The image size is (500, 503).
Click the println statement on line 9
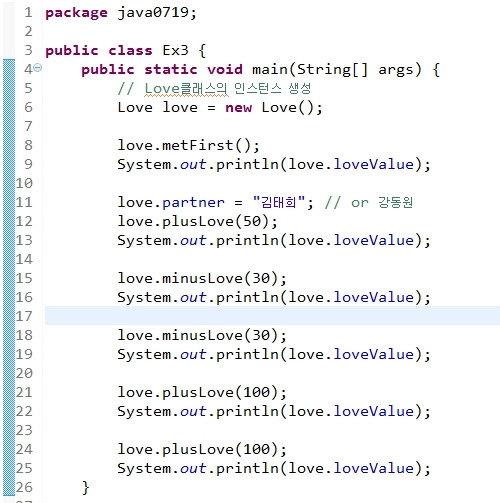(274, 165)
